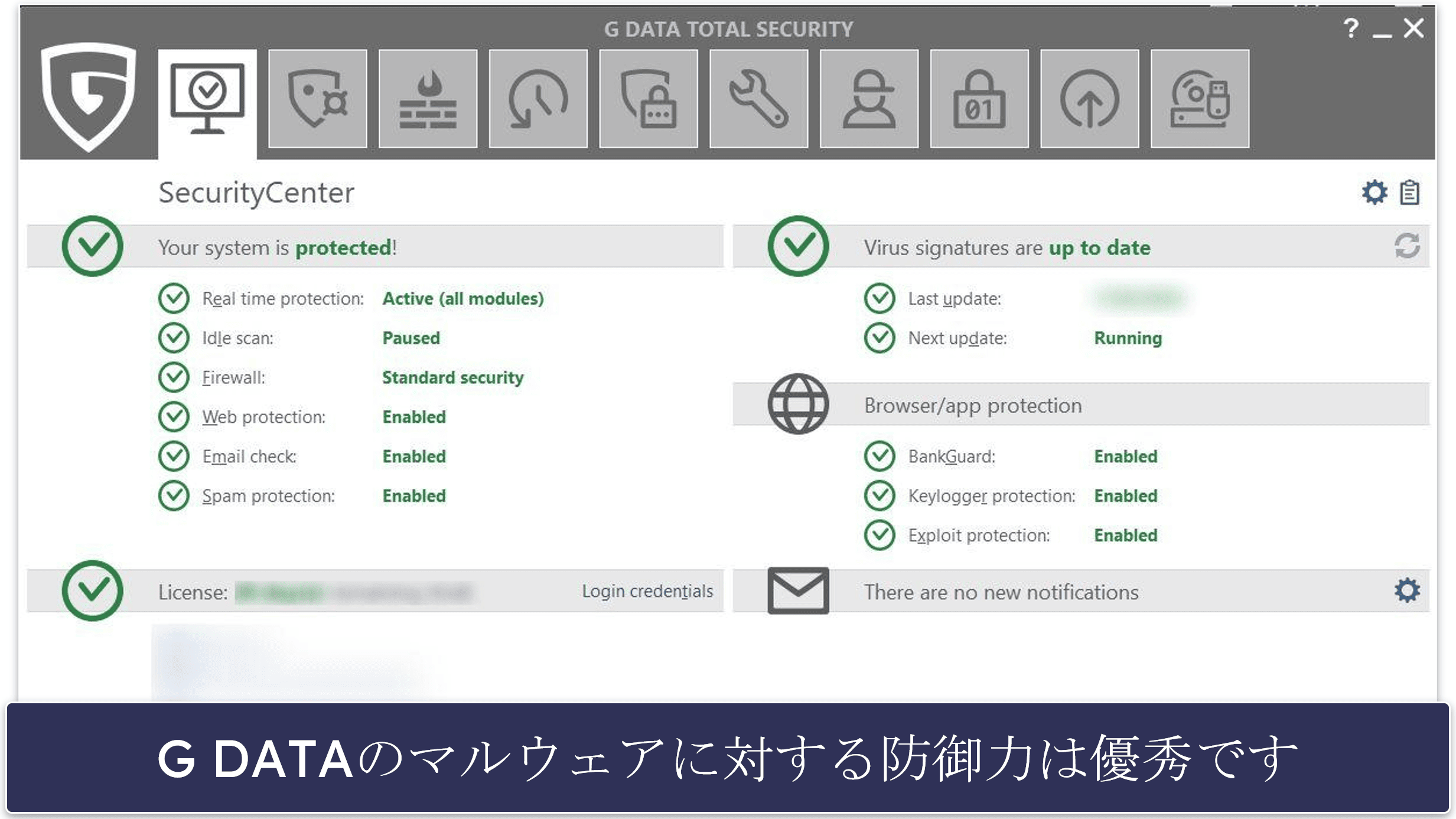Open the Device control disk icon
Viewport: 1456px width, 819px height.
[1200, 99]
